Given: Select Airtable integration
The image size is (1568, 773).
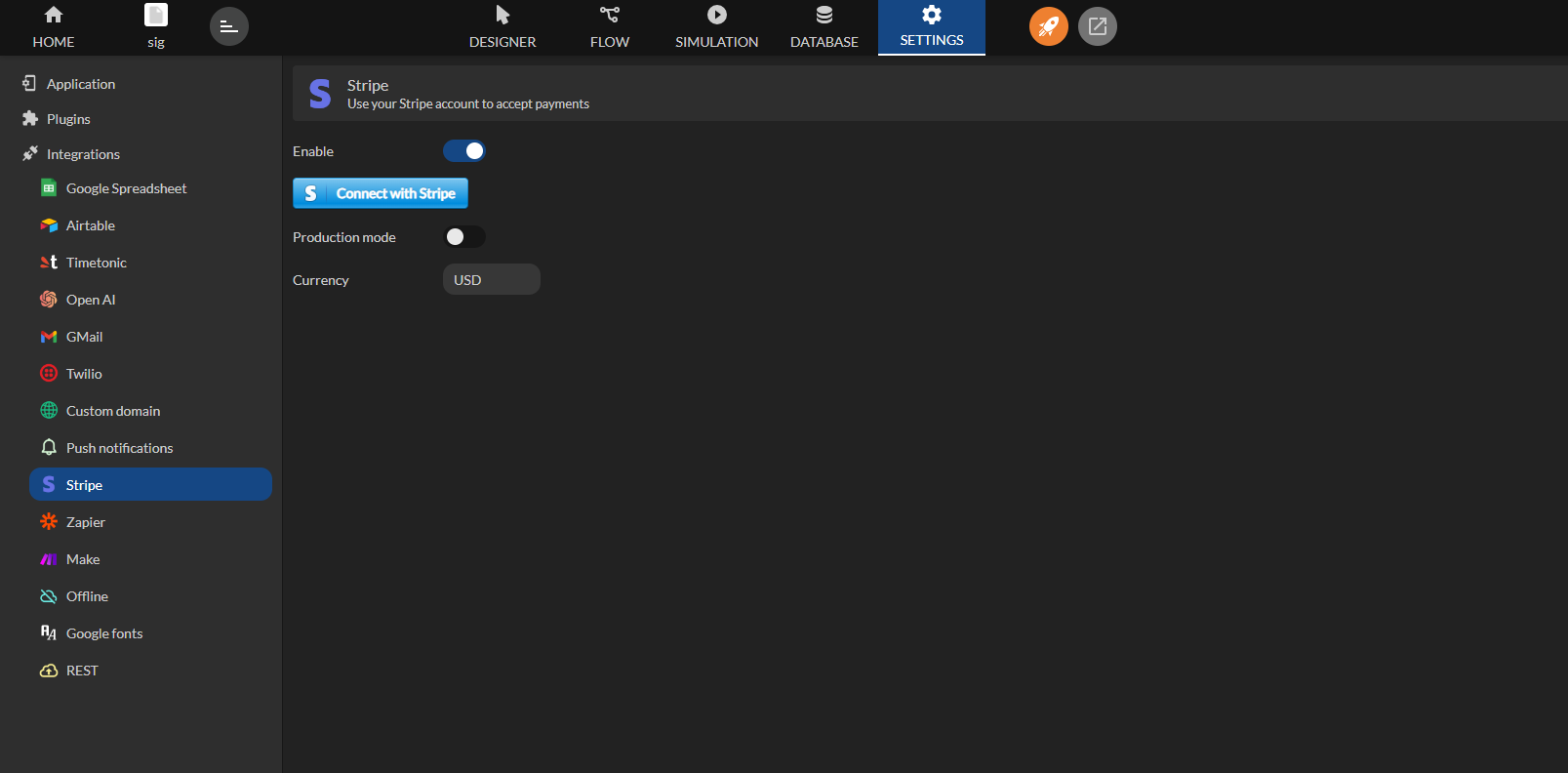Looking at the screenshot, I should coord(151,225).
